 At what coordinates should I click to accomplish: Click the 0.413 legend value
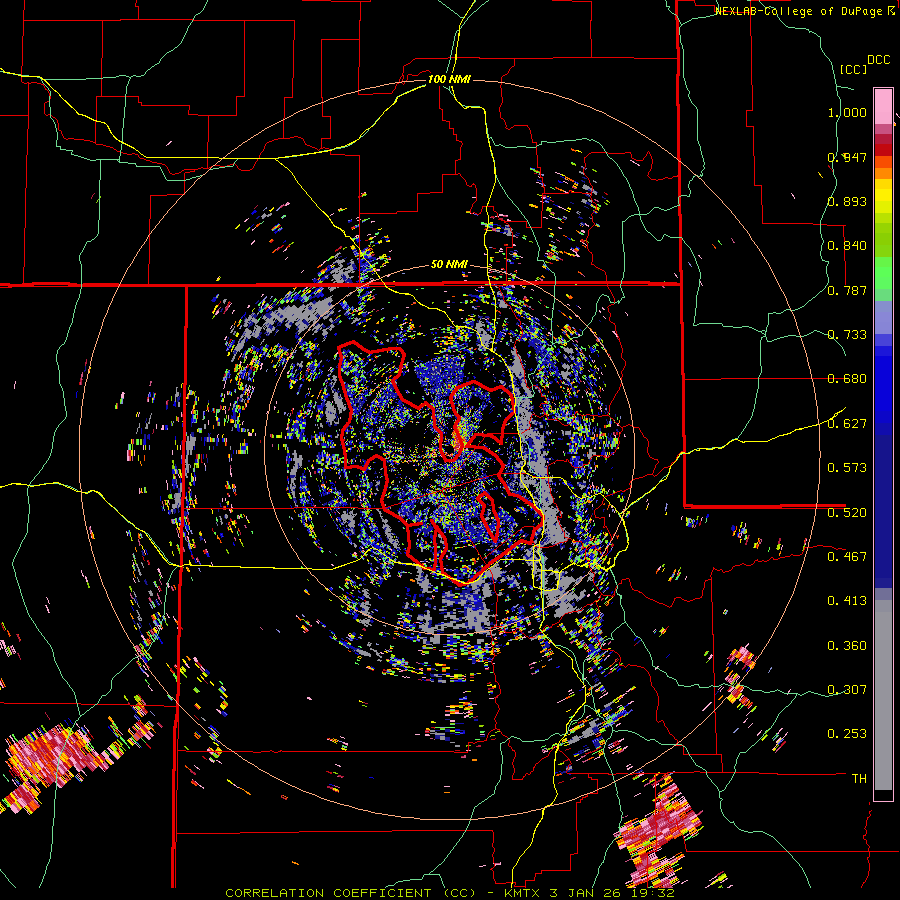pos(847,601)
